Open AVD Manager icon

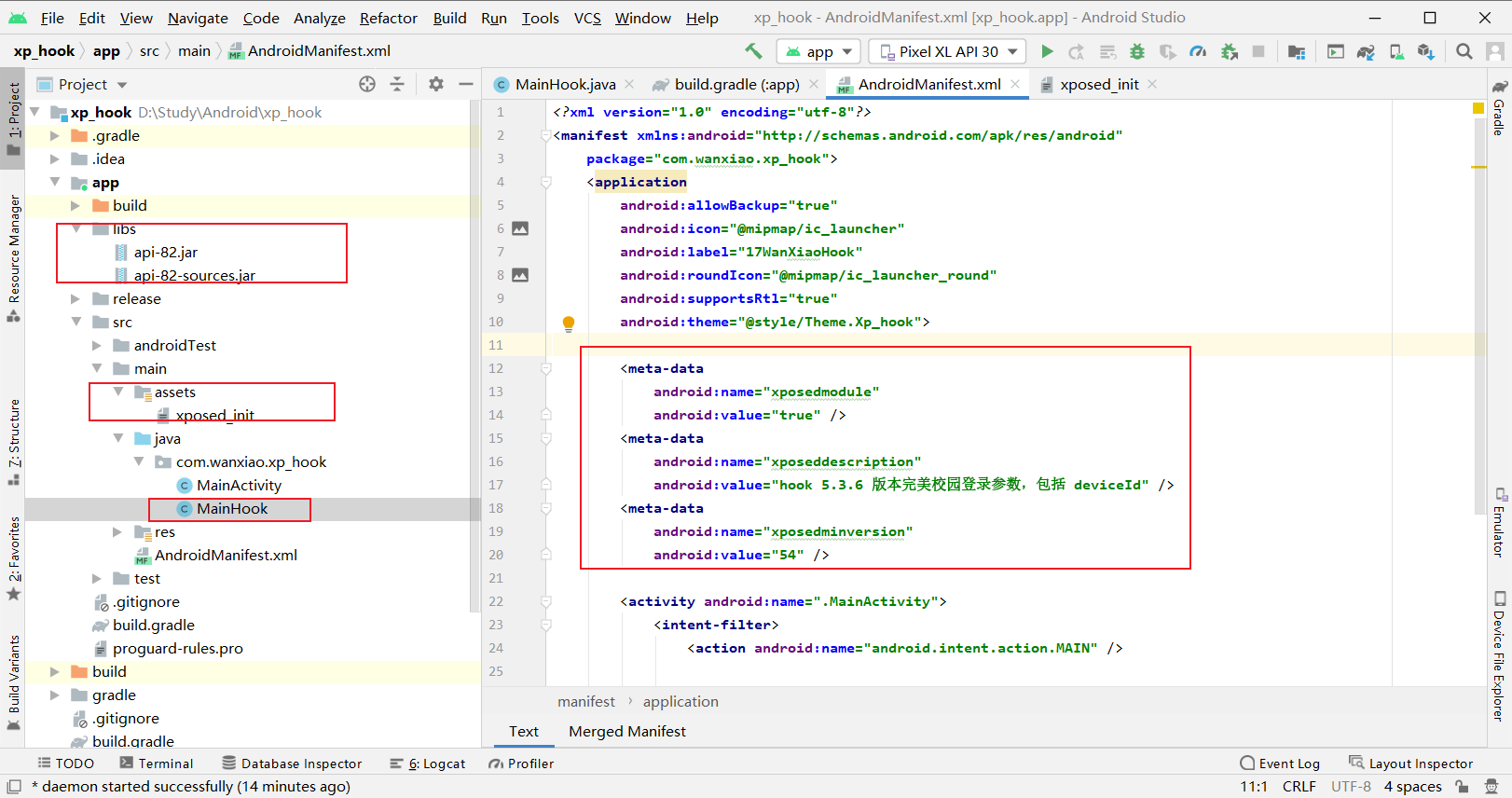(1396, 51)
